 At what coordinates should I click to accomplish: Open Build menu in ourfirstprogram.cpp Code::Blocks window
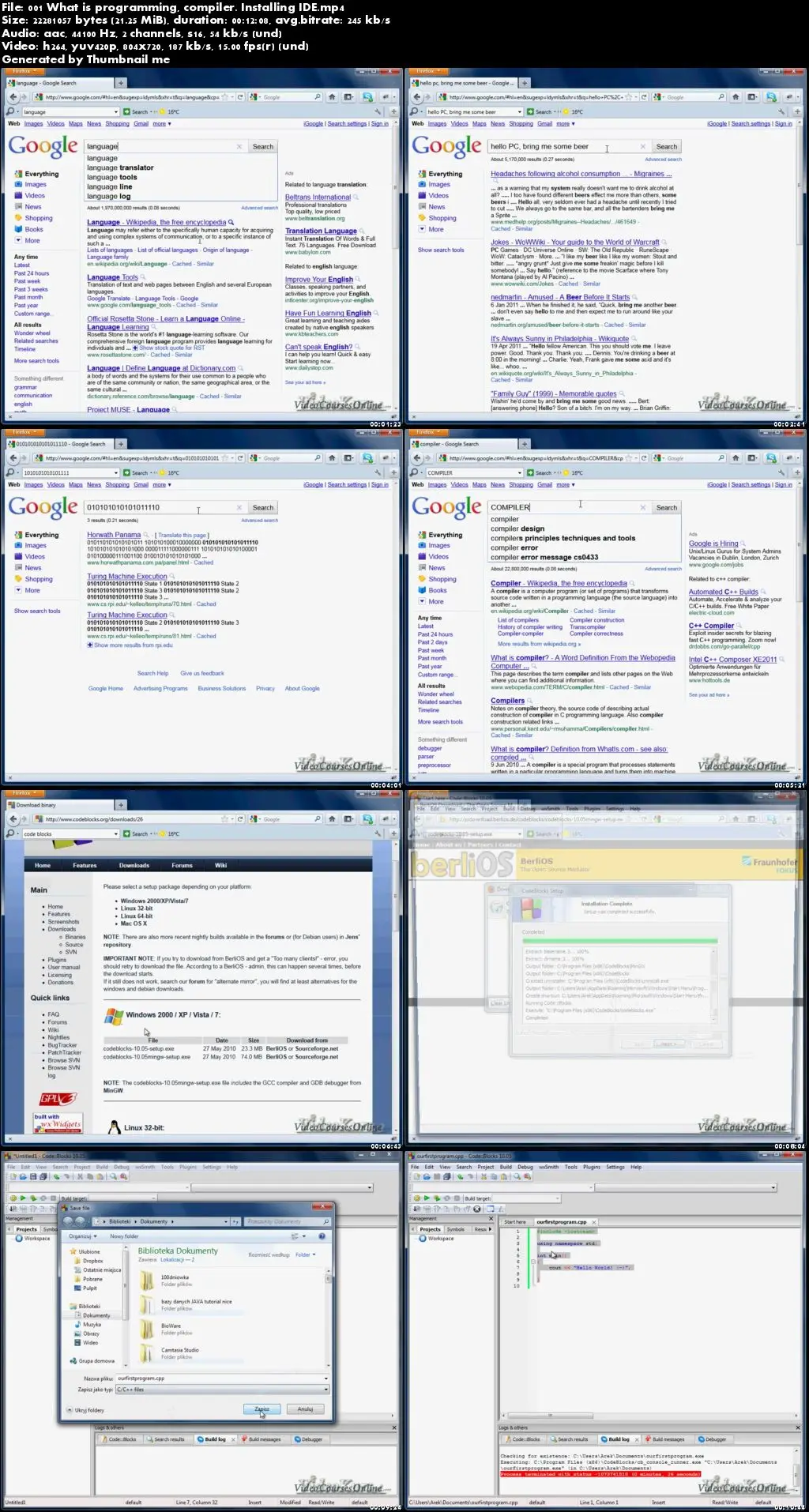[506, 1167]
